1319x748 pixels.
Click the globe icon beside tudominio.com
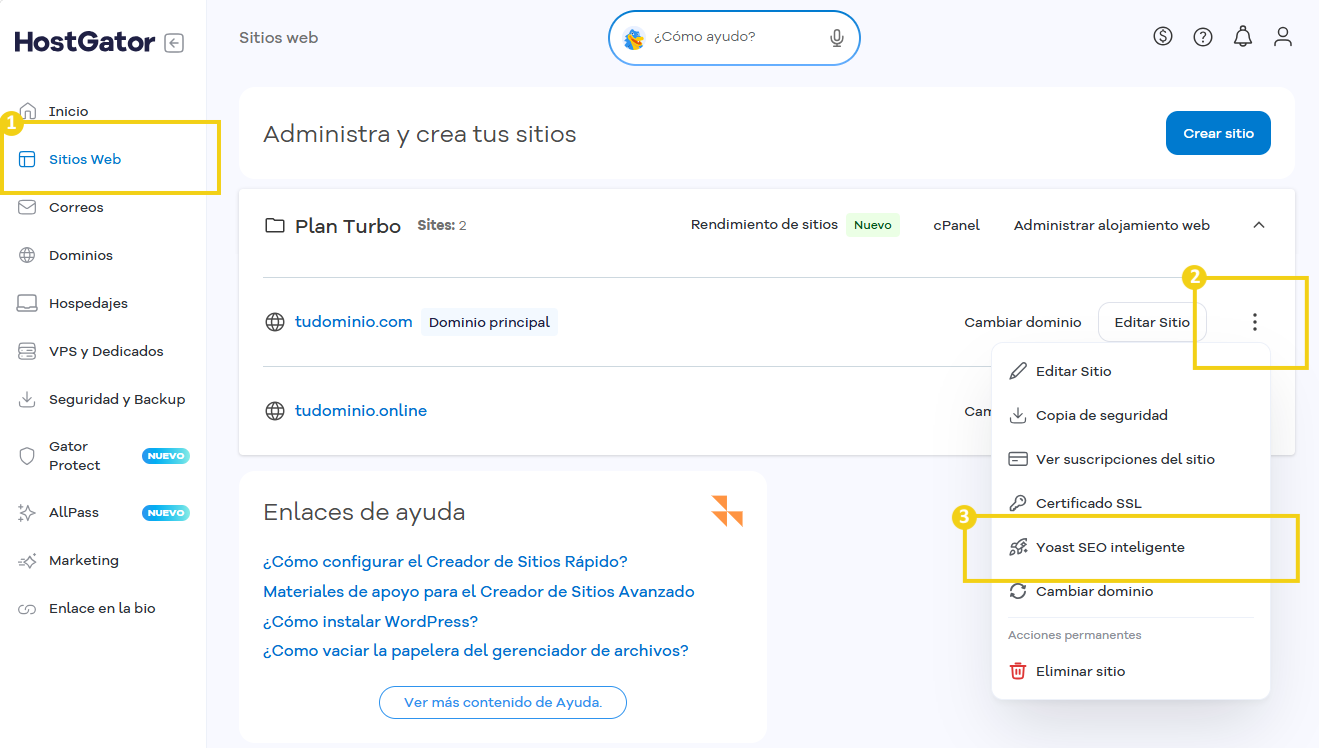(x=274, y=322)
